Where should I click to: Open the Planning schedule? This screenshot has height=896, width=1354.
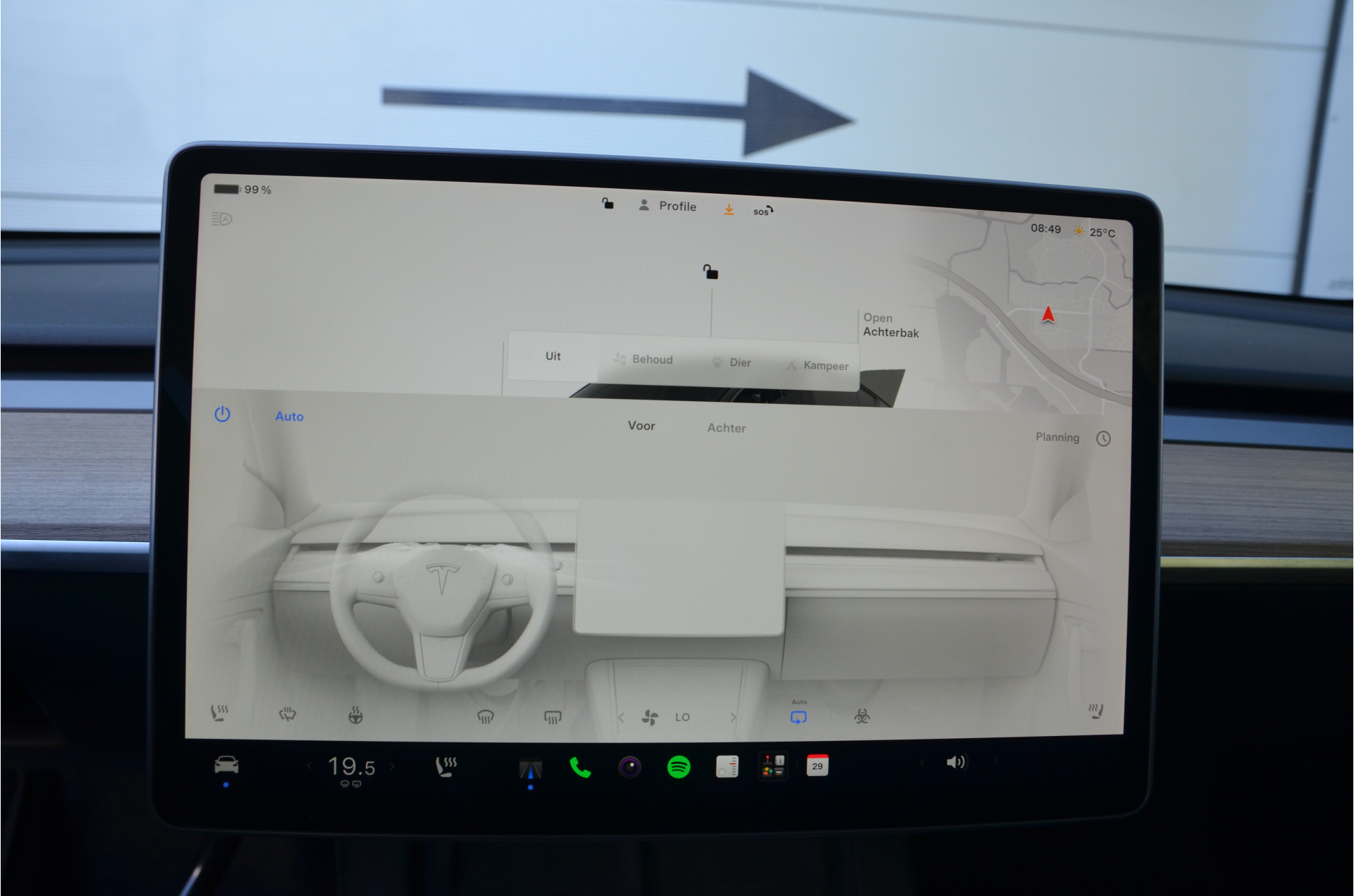point(1073,438)
